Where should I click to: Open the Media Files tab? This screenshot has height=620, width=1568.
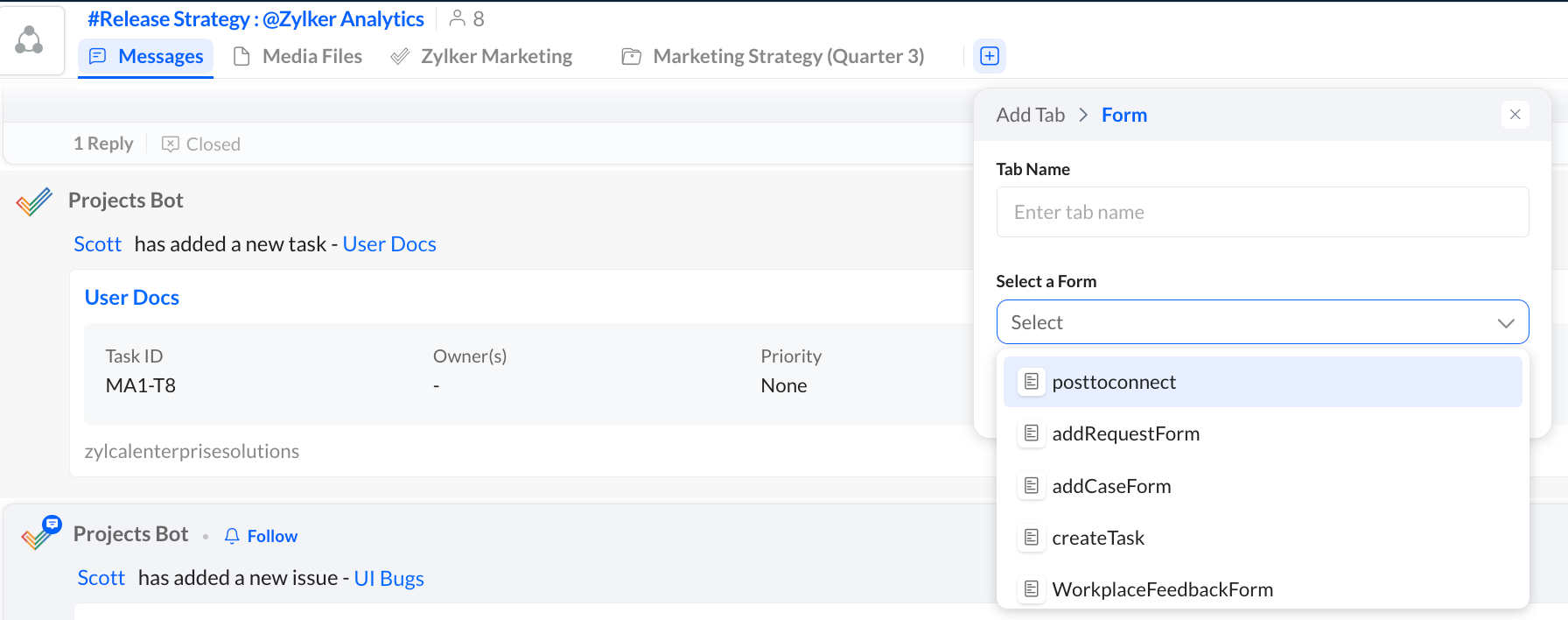297,56
